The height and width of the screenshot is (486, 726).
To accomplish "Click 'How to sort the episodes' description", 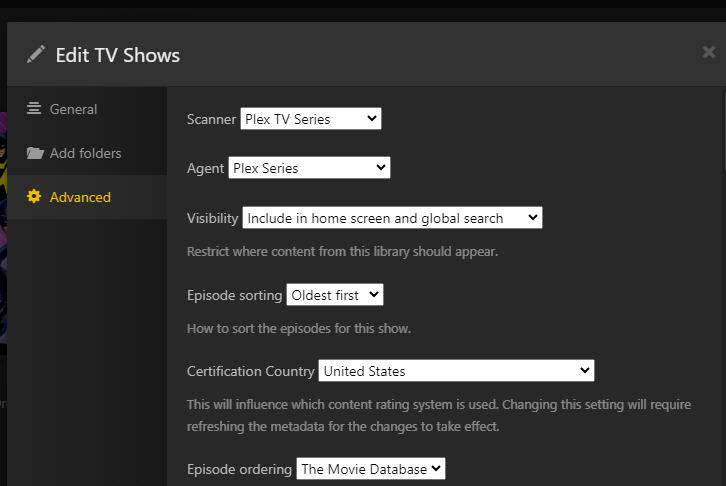I will pos(299,329).
